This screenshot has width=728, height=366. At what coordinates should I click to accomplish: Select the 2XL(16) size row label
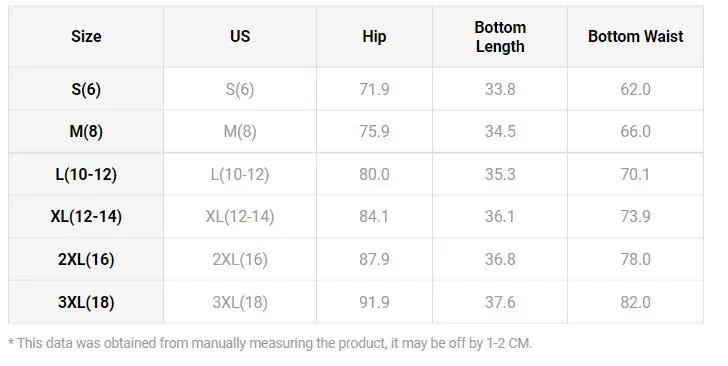click(86, 259)
